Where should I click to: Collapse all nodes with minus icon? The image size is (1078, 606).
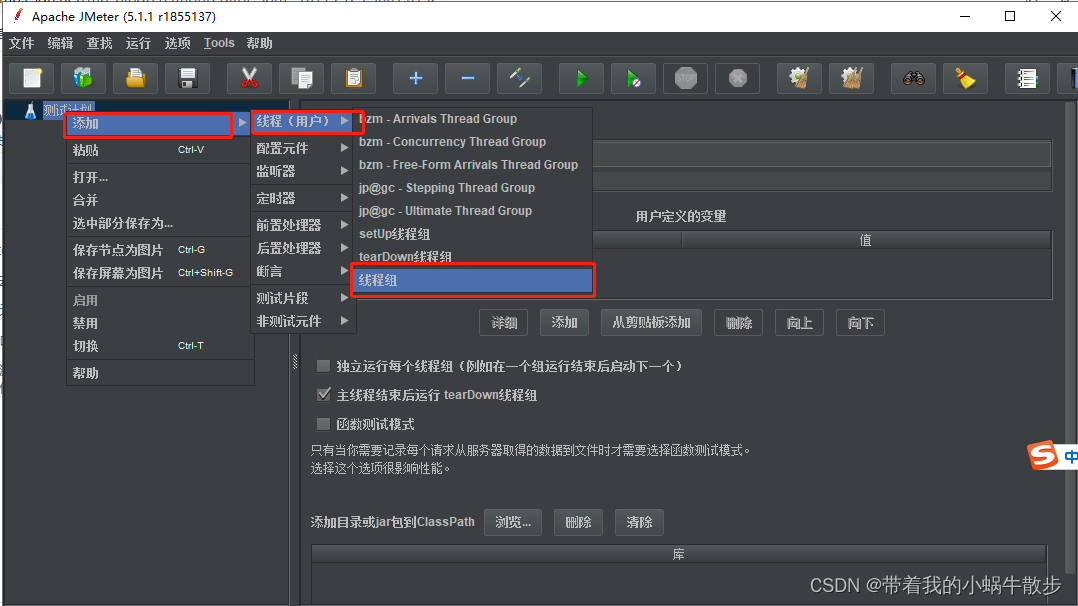pos(468,78)
